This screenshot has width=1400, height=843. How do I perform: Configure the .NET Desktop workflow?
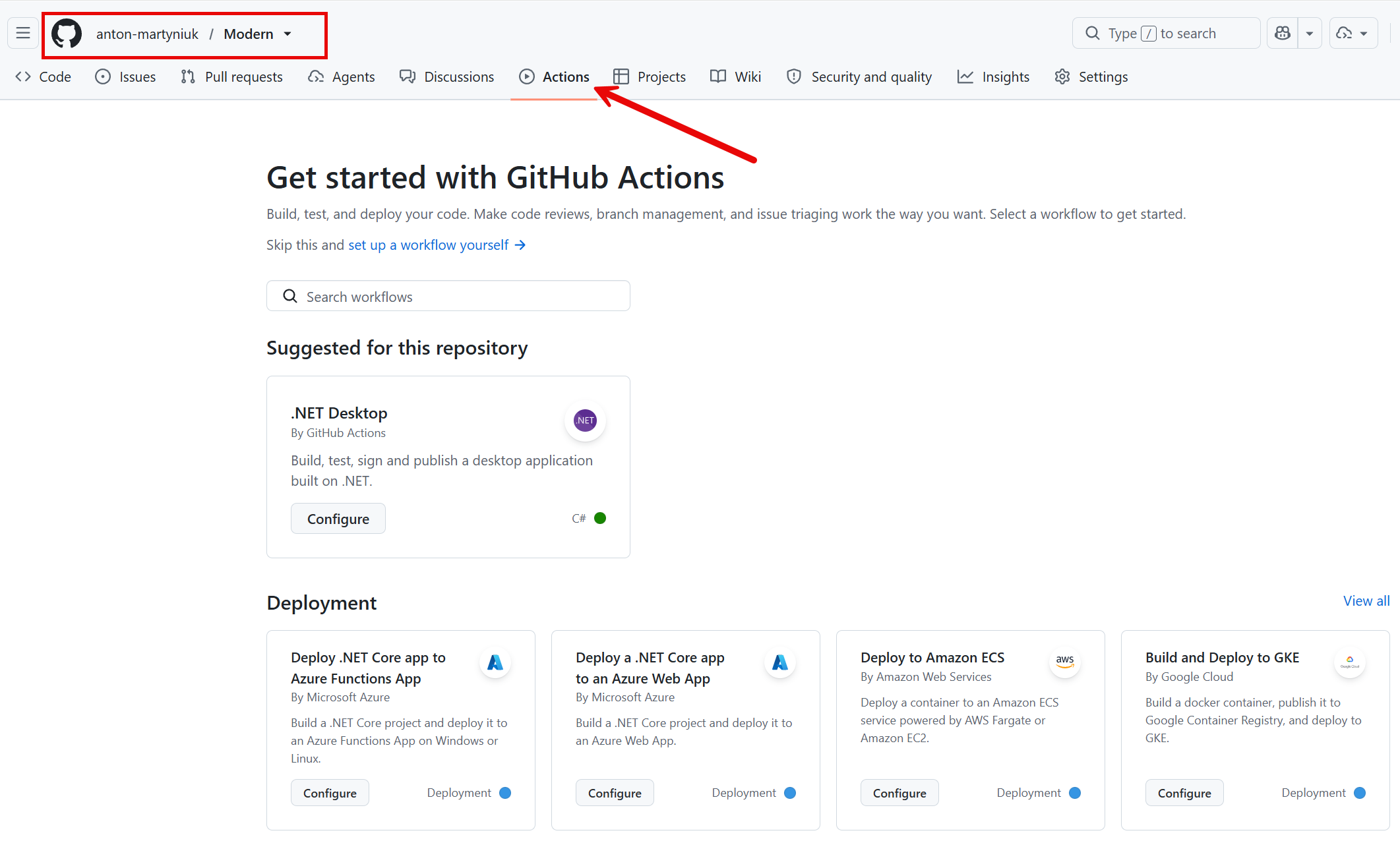338,519
